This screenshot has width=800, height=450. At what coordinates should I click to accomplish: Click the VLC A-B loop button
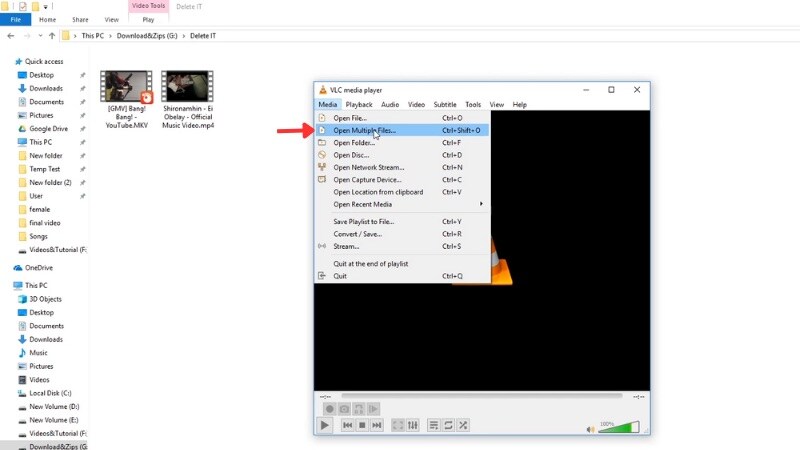359,409
